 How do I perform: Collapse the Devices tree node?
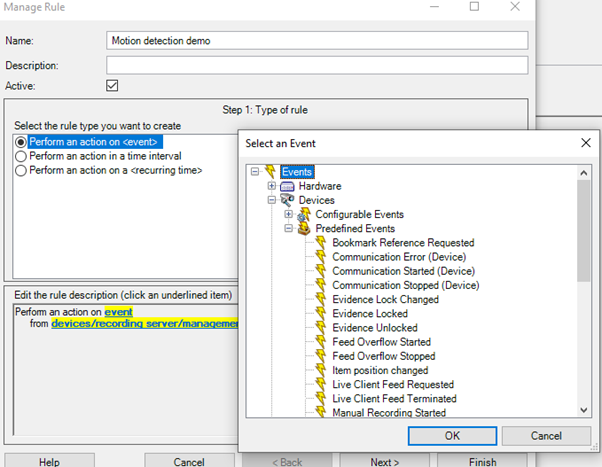tap(271, 200)
